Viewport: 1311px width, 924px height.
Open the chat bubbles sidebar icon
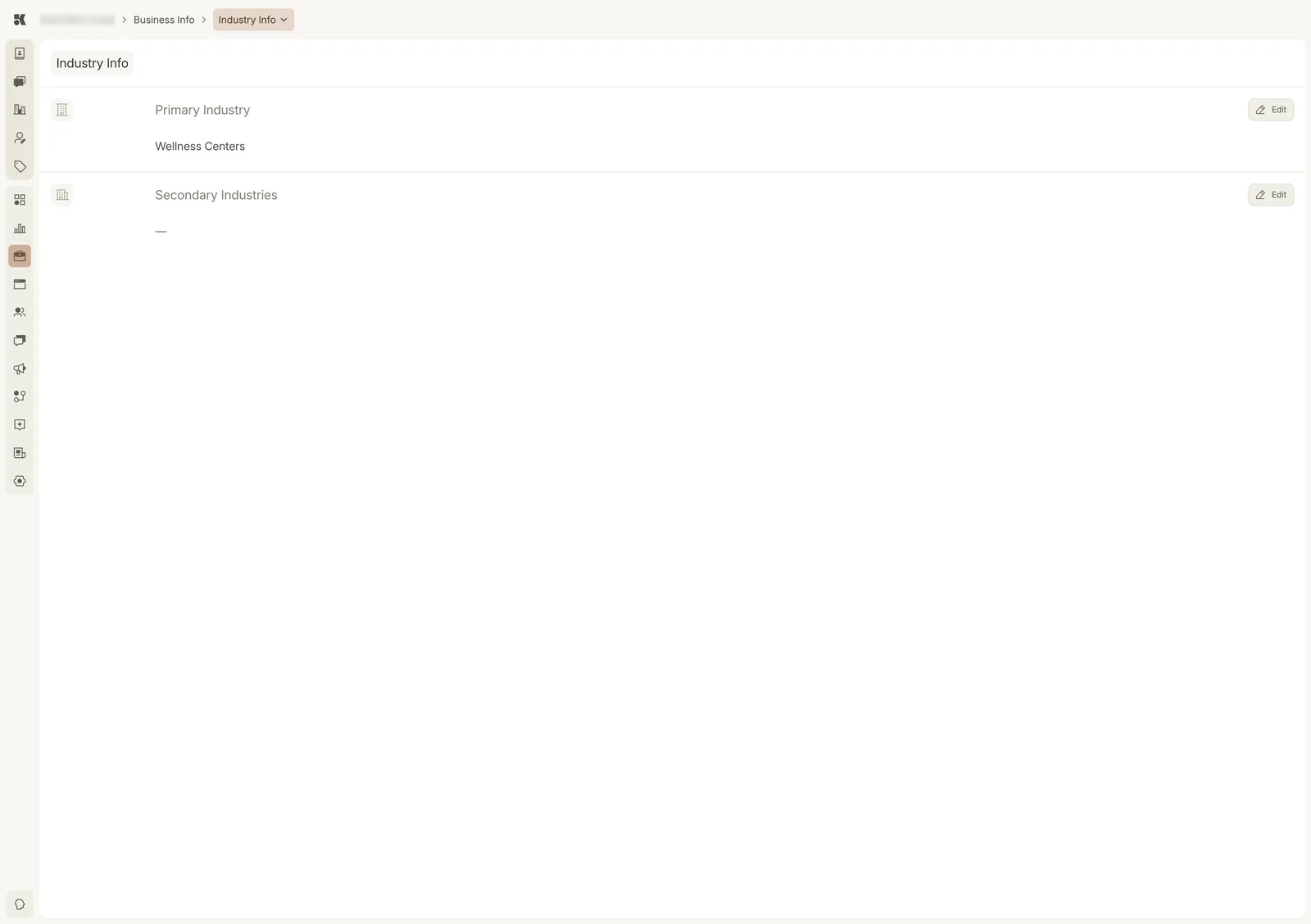coord(20,82)
